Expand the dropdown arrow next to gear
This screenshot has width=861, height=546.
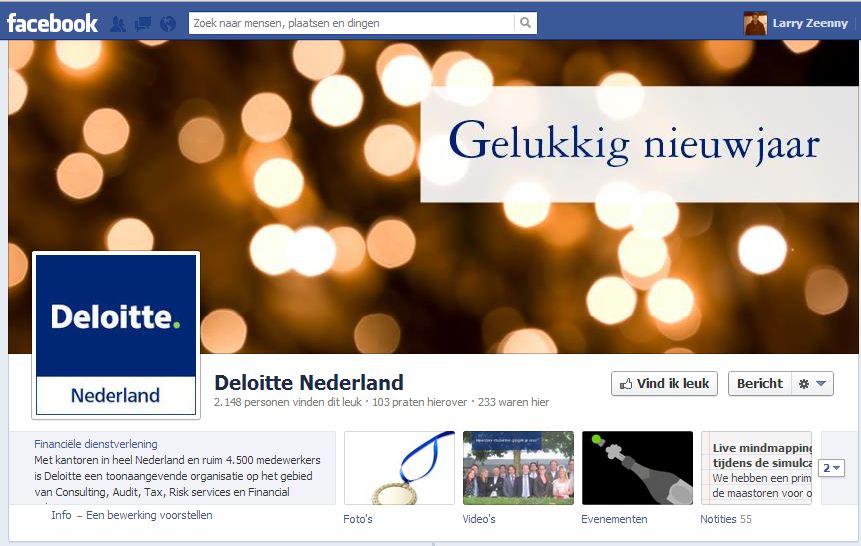[821, 383]
